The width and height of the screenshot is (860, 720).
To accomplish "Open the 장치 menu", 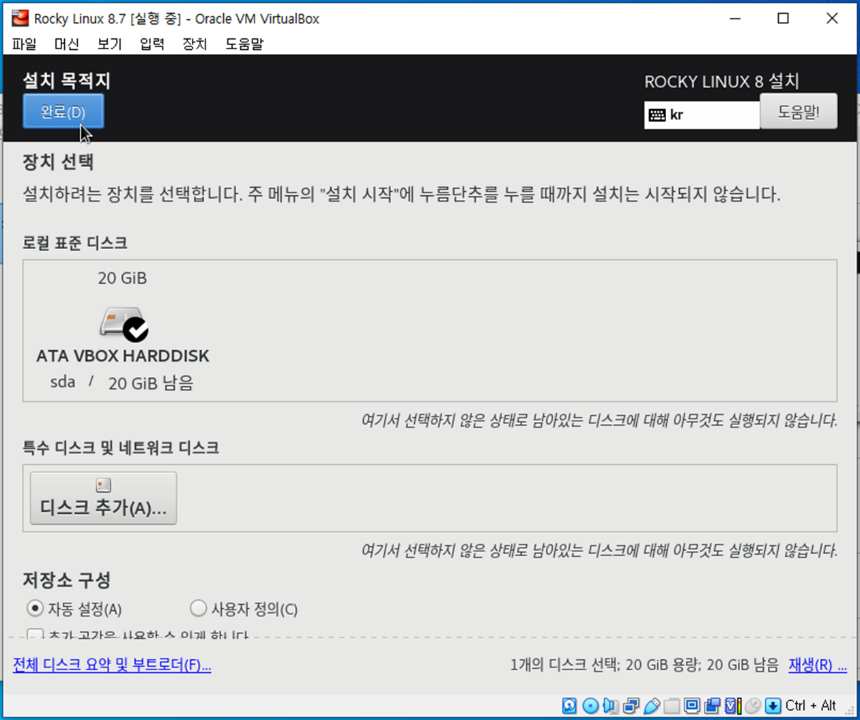I will pos(193,44).
